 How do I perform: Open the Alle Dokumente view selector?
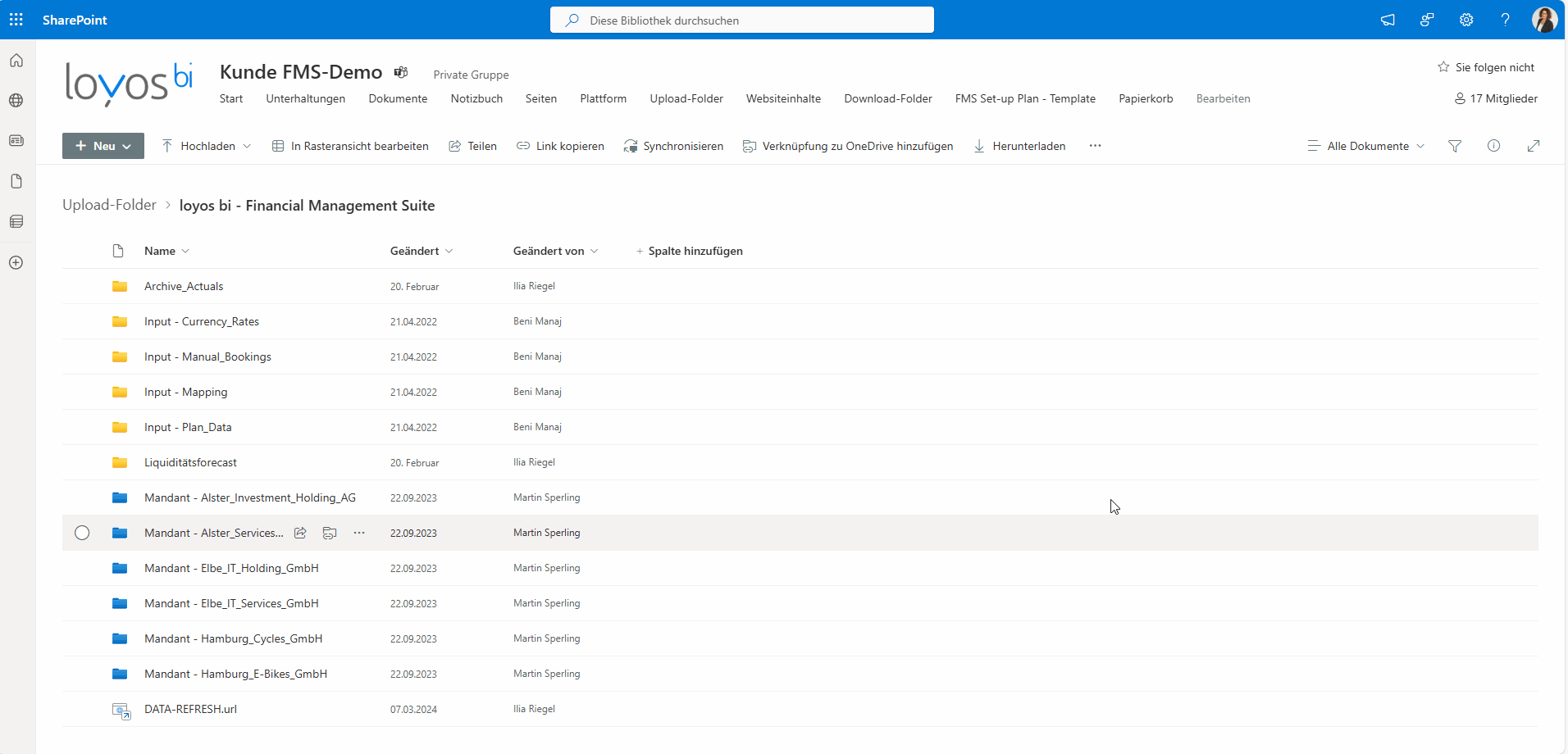click(1366, 146)
